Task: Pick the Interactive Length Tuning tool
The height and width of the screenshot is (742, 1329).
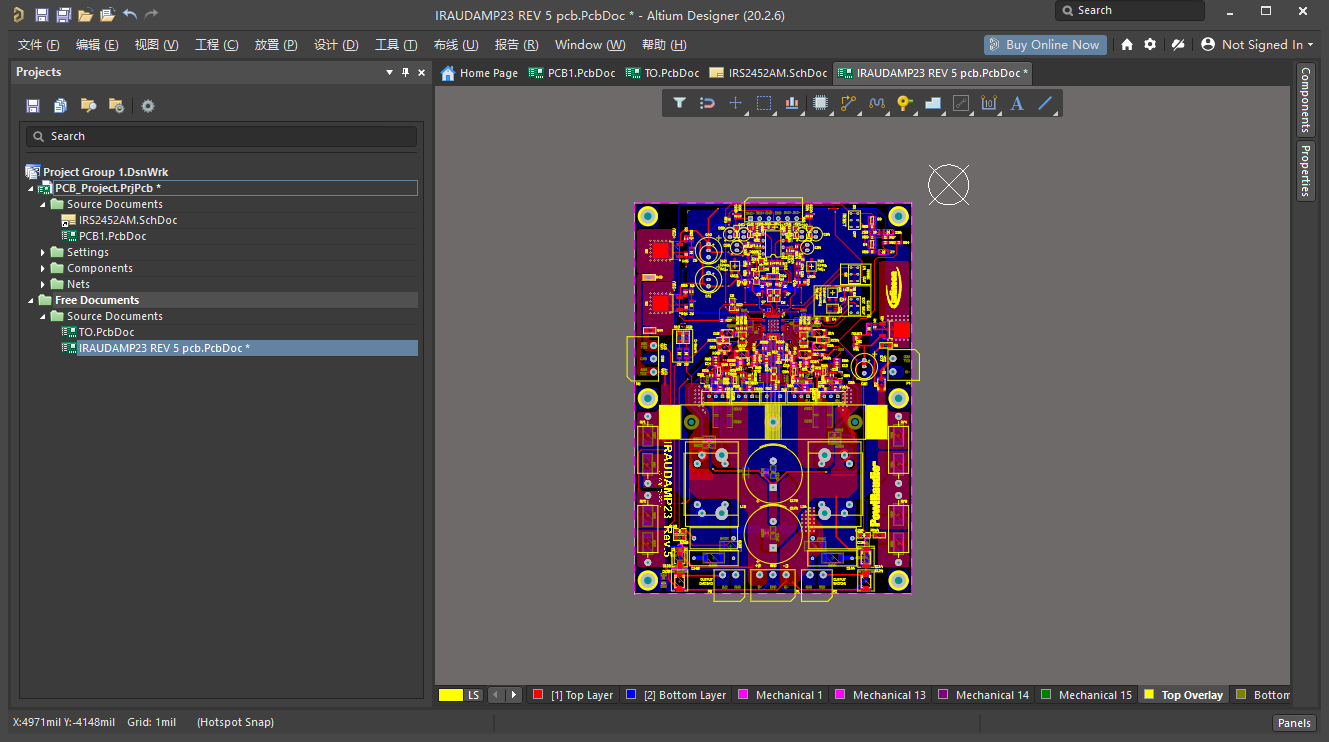Action: coord(877,103)
